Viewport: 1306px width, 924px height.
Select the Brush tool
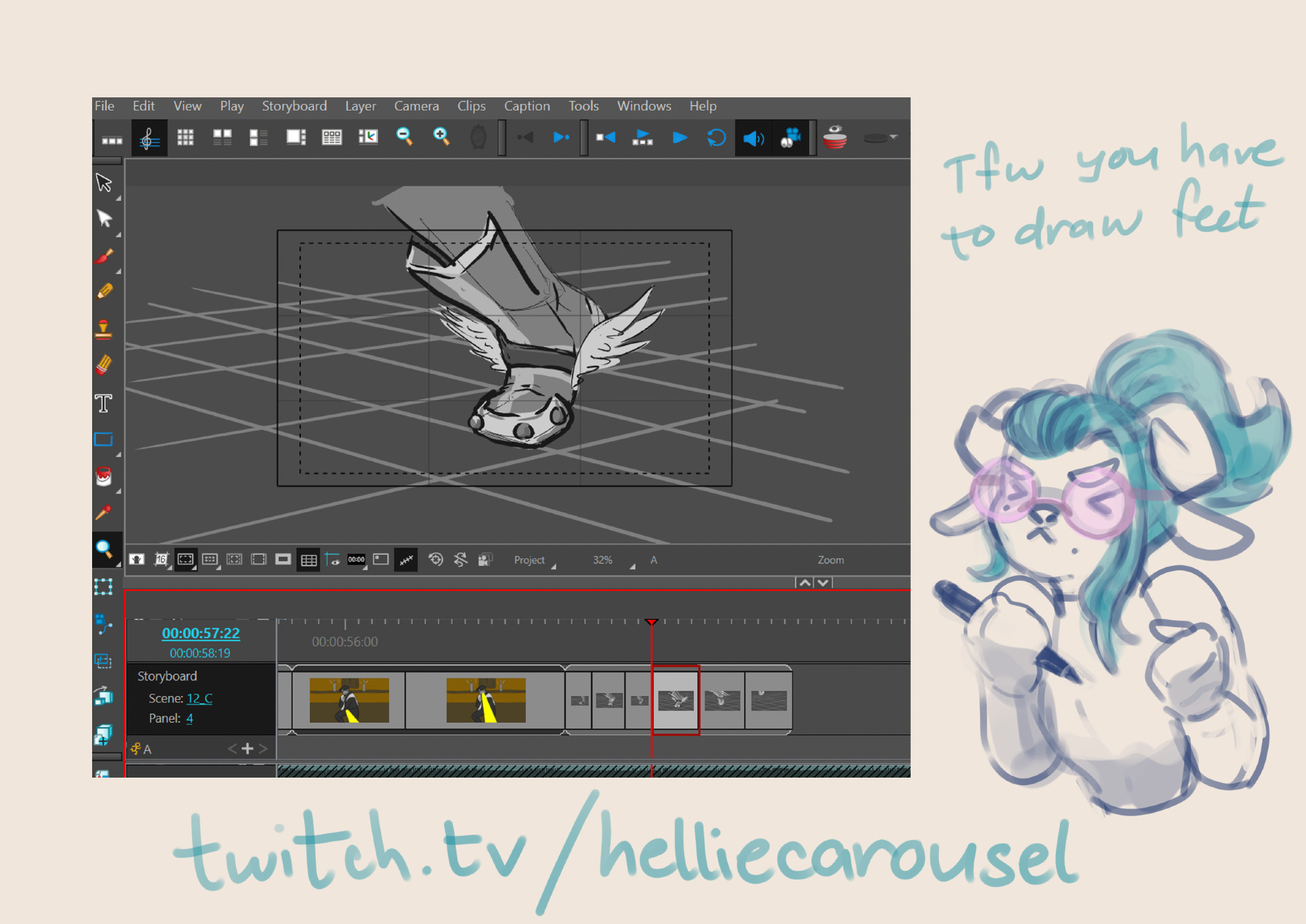tap(104, 256)
